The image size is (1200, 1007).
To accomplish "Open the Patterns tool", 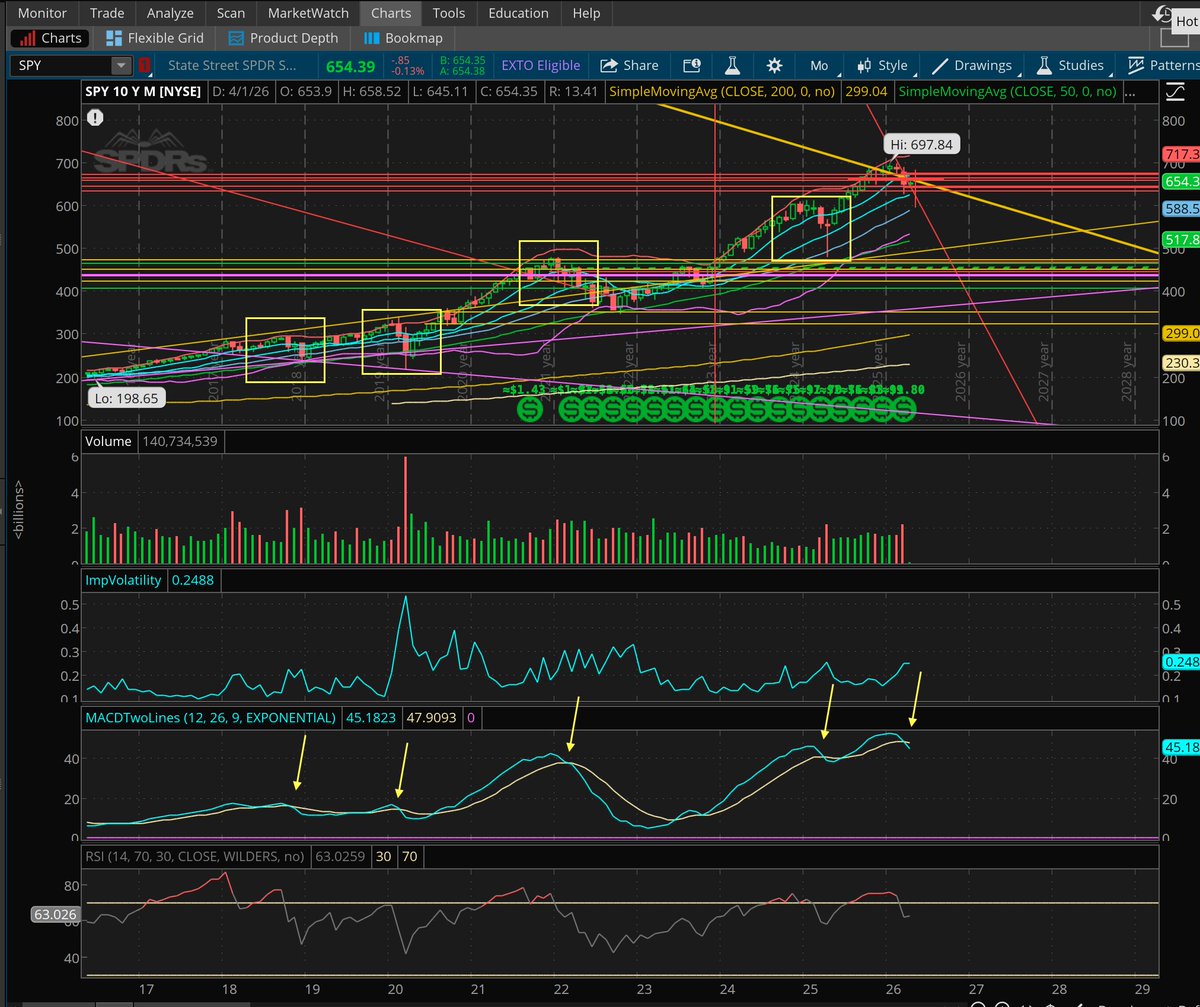I will point(1162,65).
